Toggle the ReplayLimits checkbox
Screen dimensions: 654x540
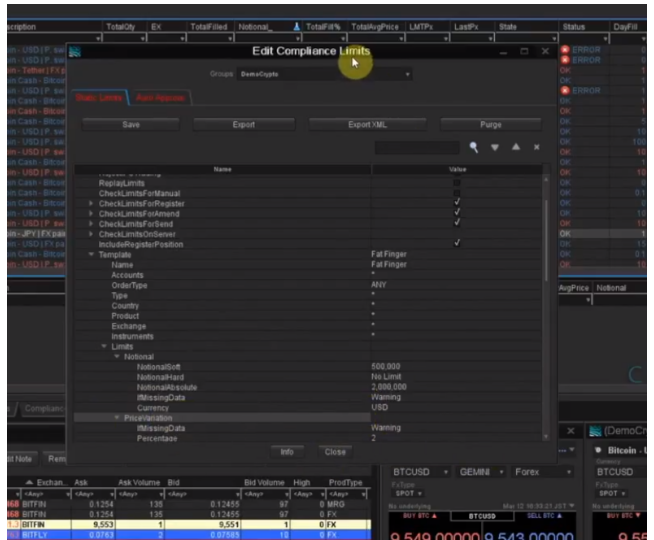coord(457,183)
